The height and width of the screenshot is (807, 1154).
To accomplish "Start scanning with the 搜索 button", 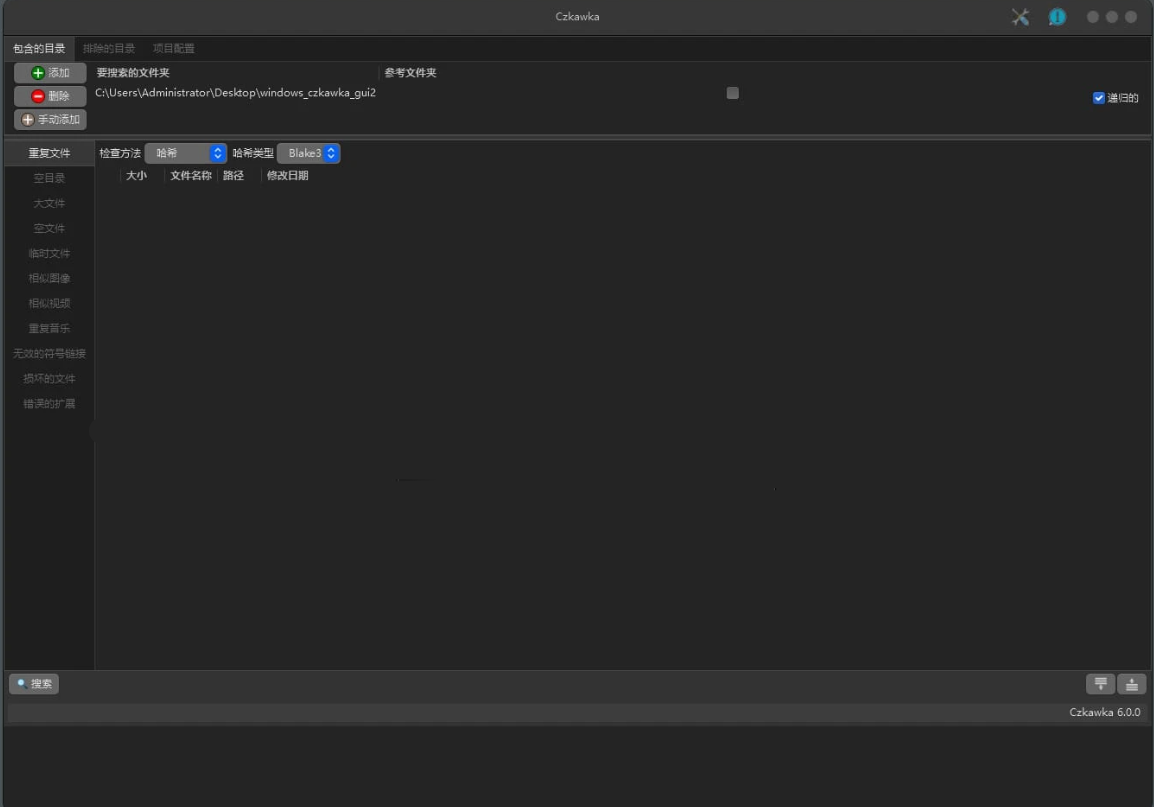I will pos(34,683).
